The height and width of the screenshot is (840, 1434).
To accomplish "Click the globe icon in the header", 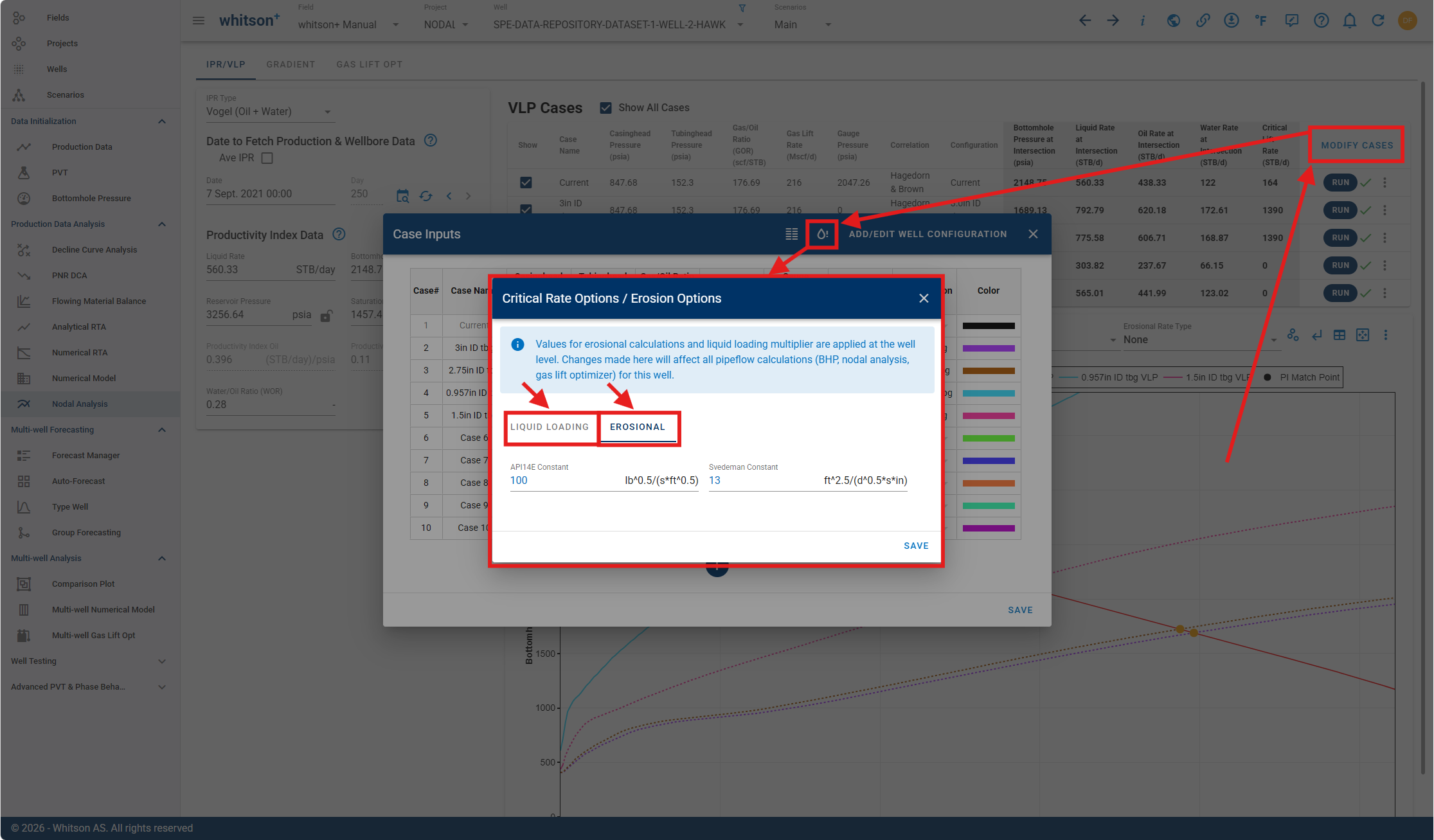I will coord(1174,21).
